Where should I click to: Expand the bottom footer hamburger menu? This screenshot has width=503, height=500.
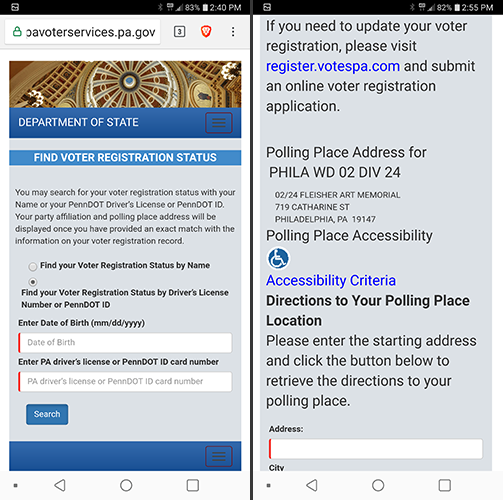[x=219, y=456]
